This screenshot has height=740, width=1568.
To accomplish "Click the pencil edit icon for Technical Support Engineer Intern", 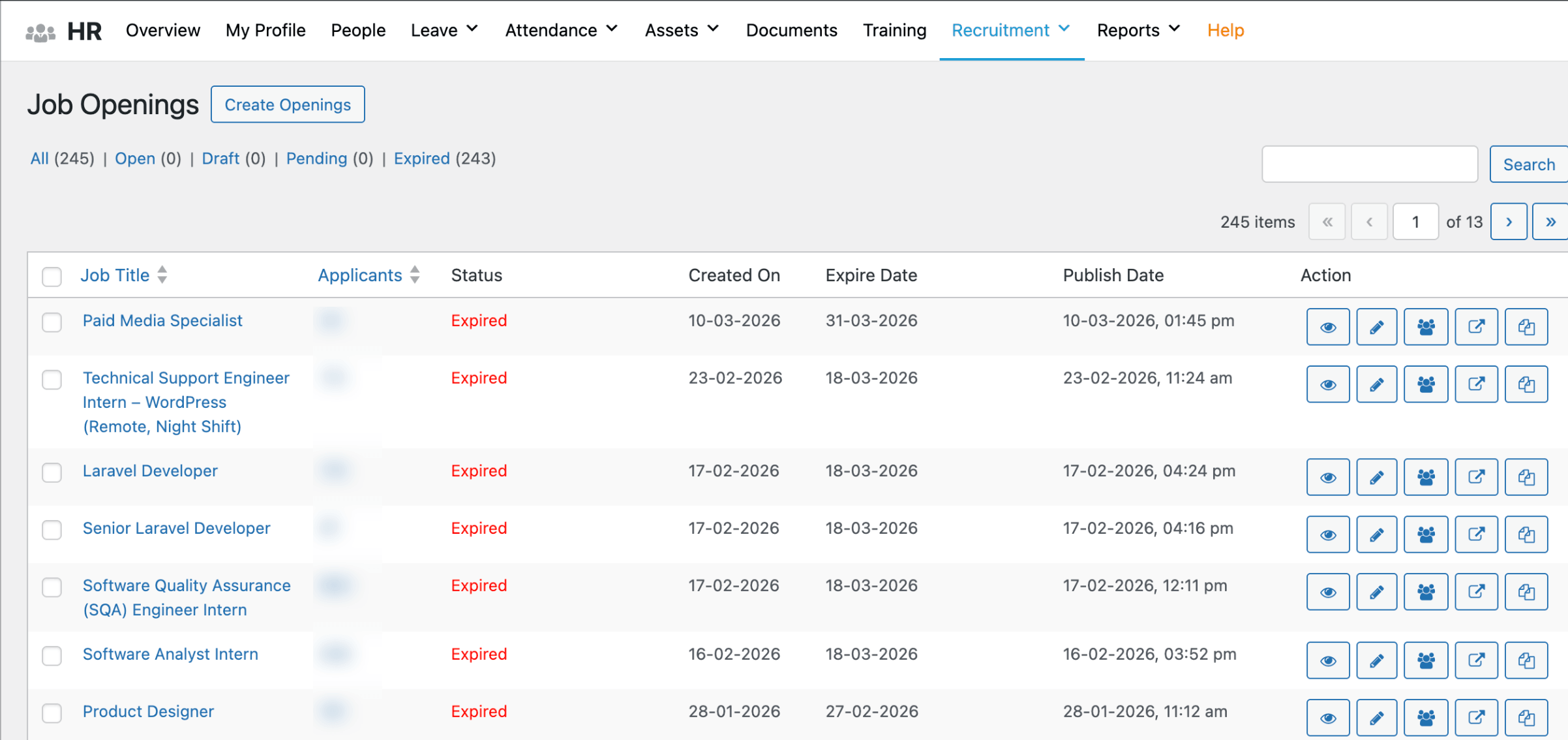I will [1376, 384].
